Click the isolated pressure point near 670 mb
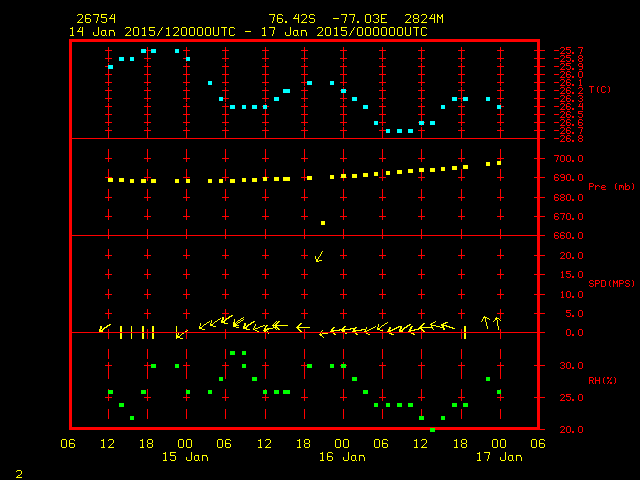The width and height of the screenshot is (640, 480). (323, 223)
